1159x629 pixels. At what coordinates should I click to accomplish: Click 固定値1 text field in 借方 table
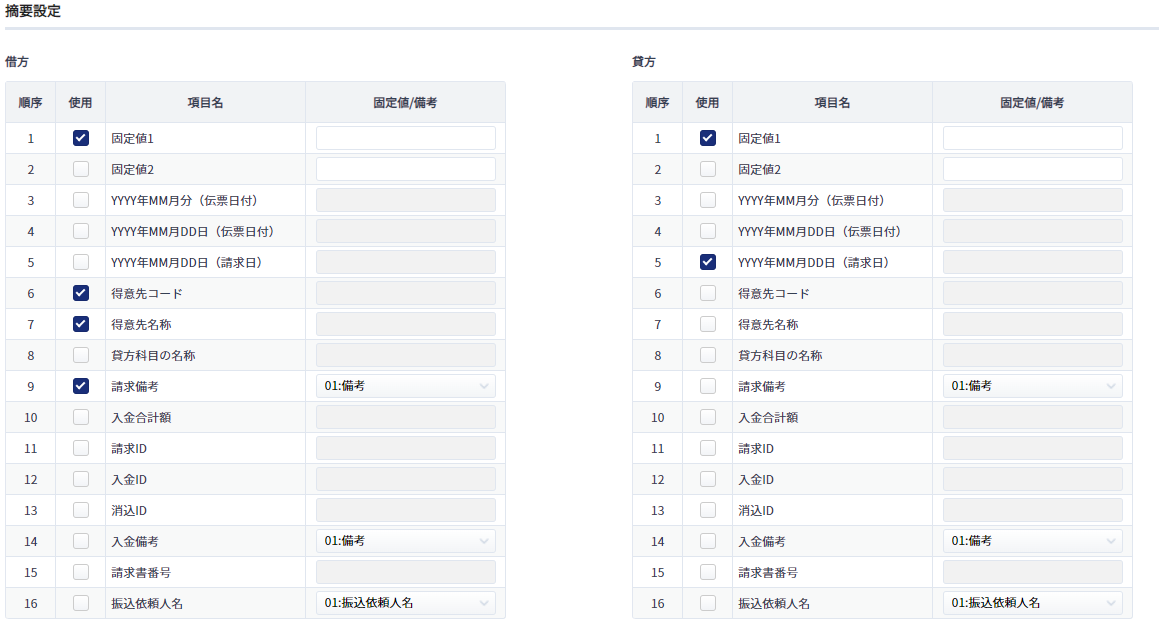(x=405, y=138)
